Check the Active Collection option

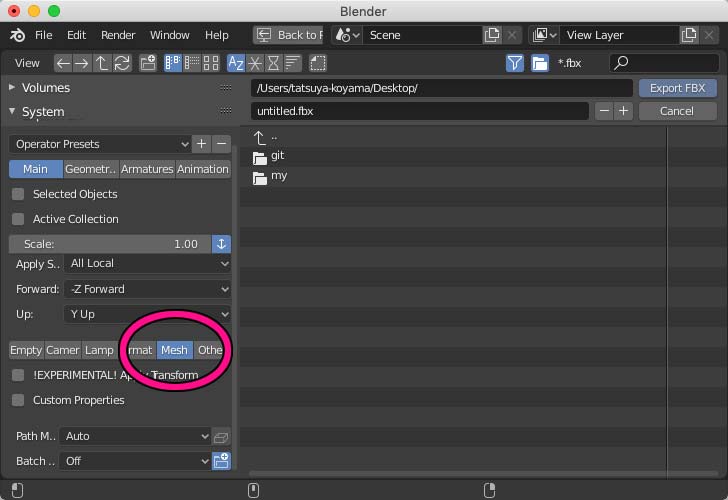pos(18,219)
